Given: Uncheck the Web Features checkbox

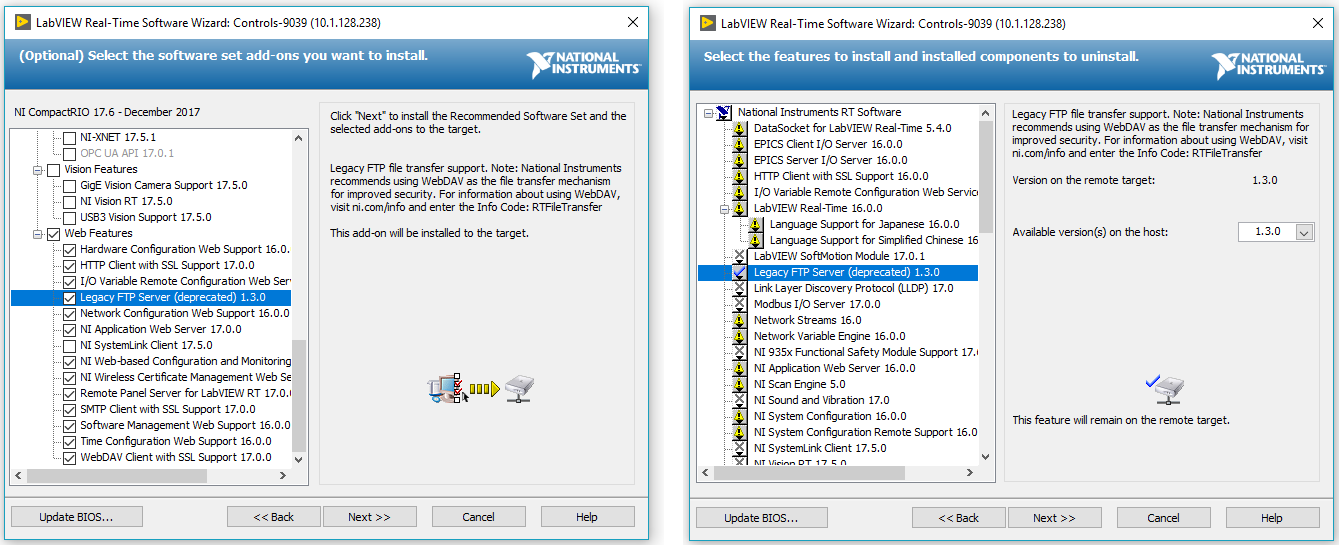Looking at the screenshot, I should [x=53, y=233].
